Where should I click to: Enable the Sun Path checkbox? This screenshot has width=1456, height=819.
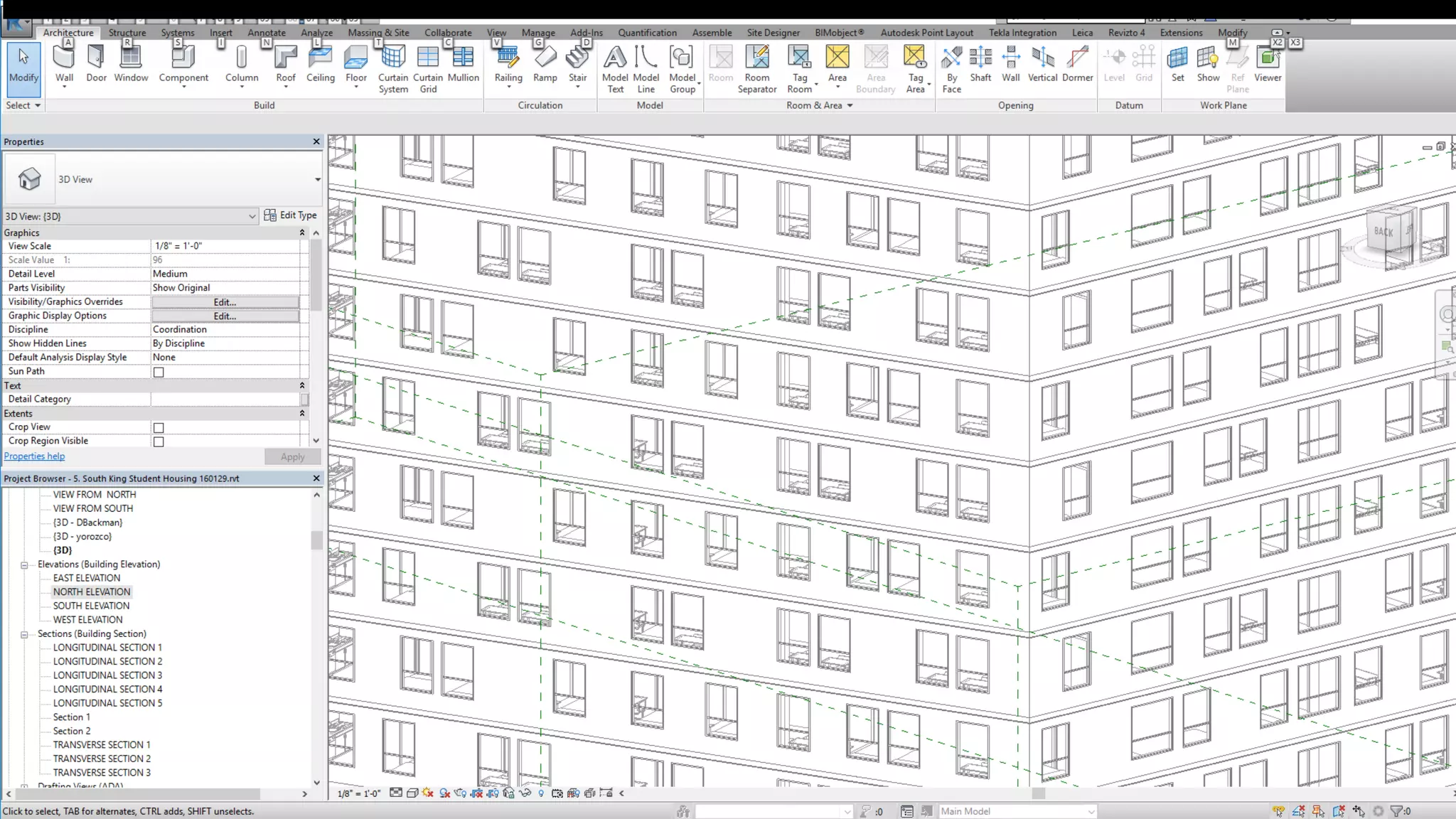(x=159, y=372)
